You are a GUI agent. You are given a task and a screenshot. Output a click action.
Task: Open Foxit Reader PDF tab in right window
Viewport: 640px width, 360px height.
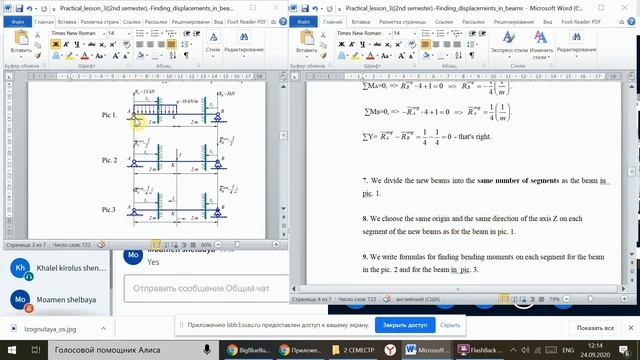581,22
